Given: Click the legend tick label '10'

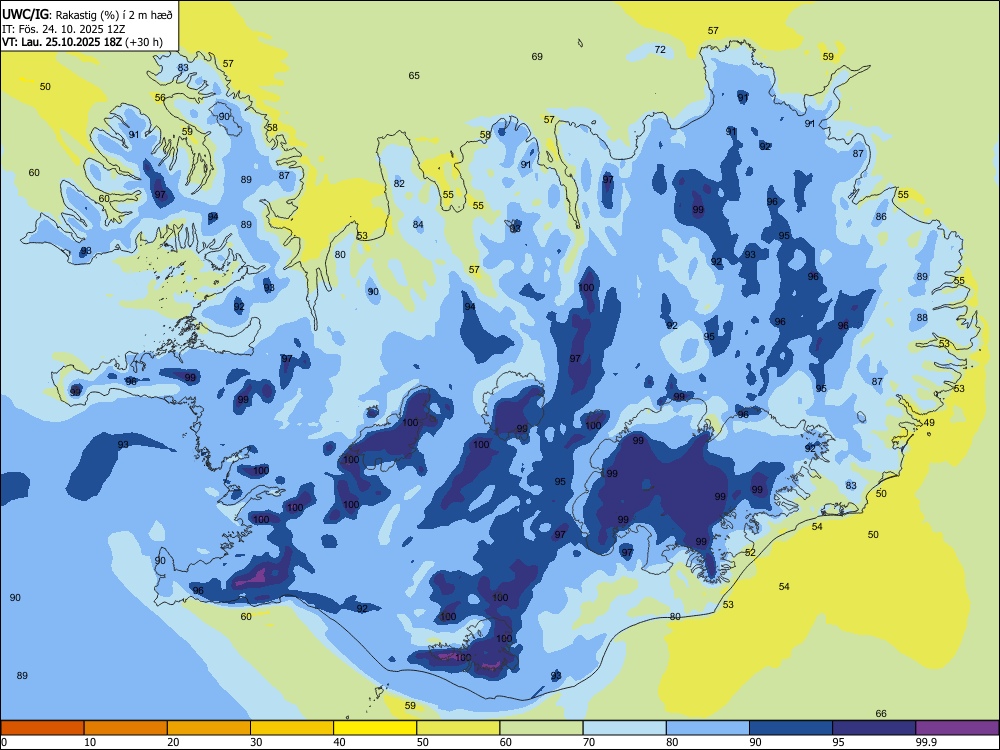Looking at the screenshot, I should [x=91, y=742].
